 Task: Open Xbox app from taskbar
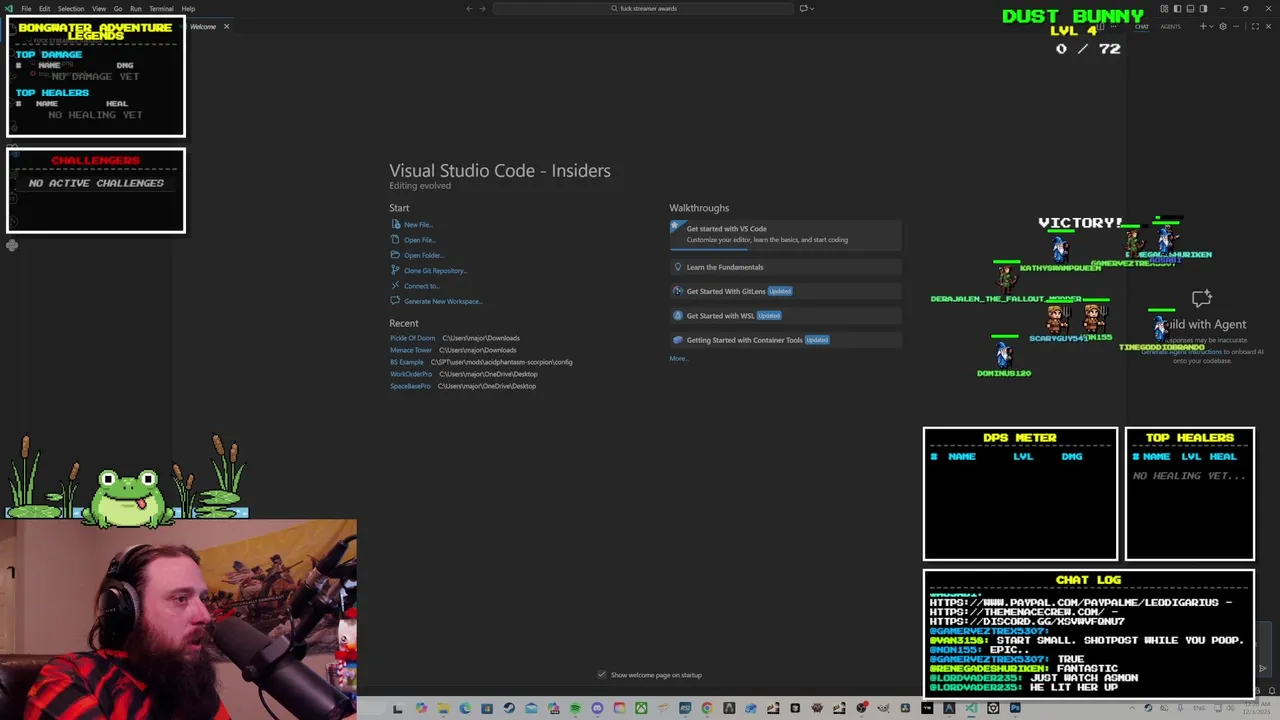click(x=641, y=709)
